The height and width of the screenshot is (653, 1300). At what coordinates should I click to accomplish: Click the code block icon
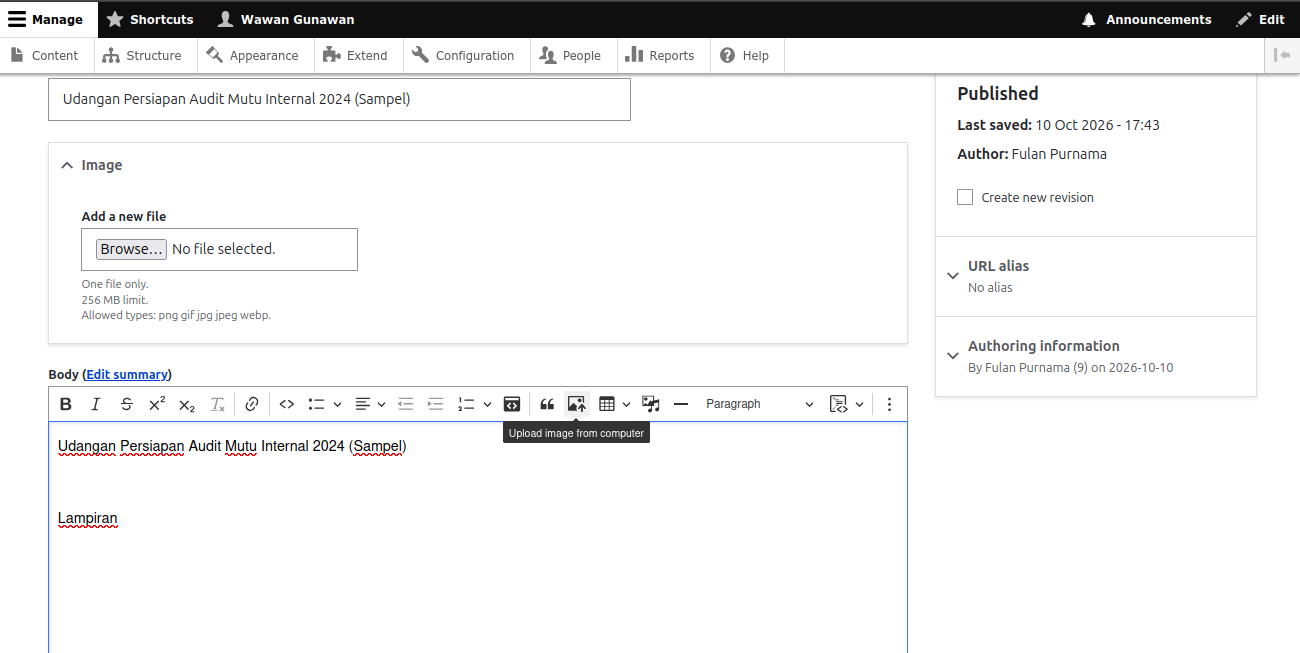click(839, 404)
